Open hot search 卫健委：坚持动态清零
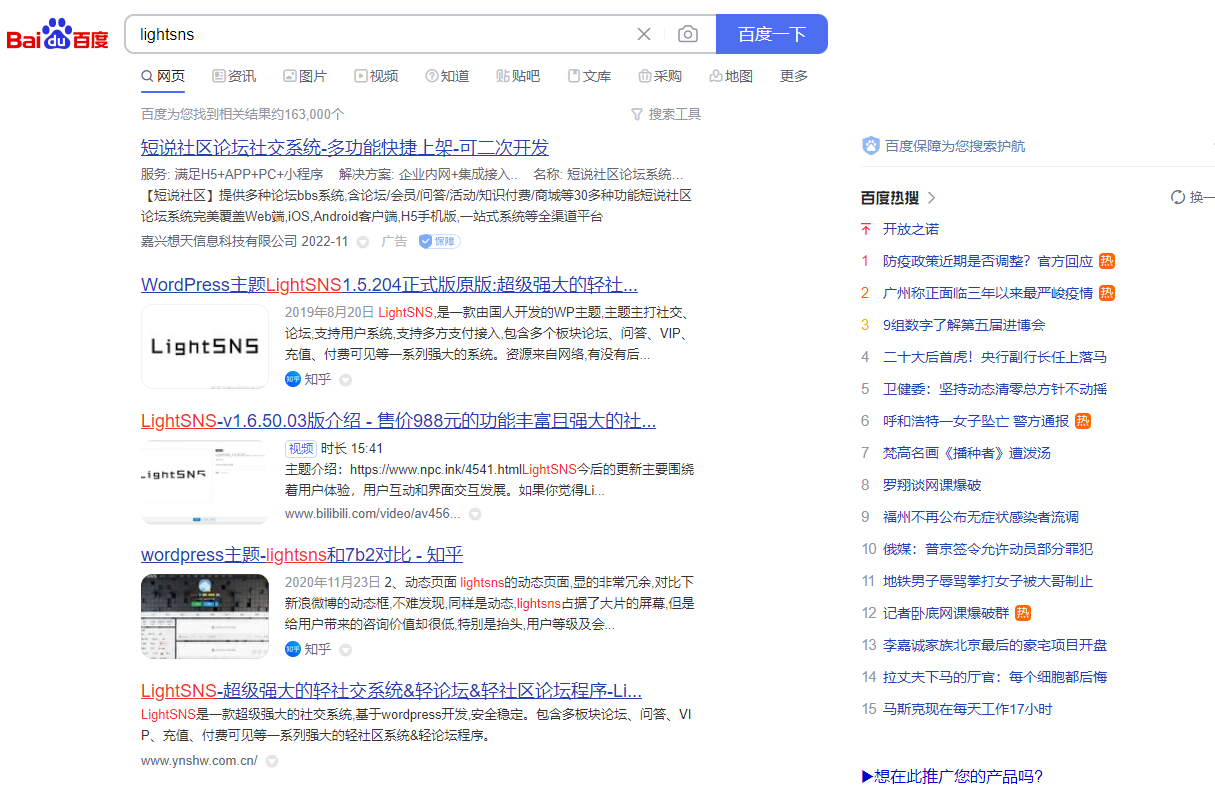 (x=995, y=389)
